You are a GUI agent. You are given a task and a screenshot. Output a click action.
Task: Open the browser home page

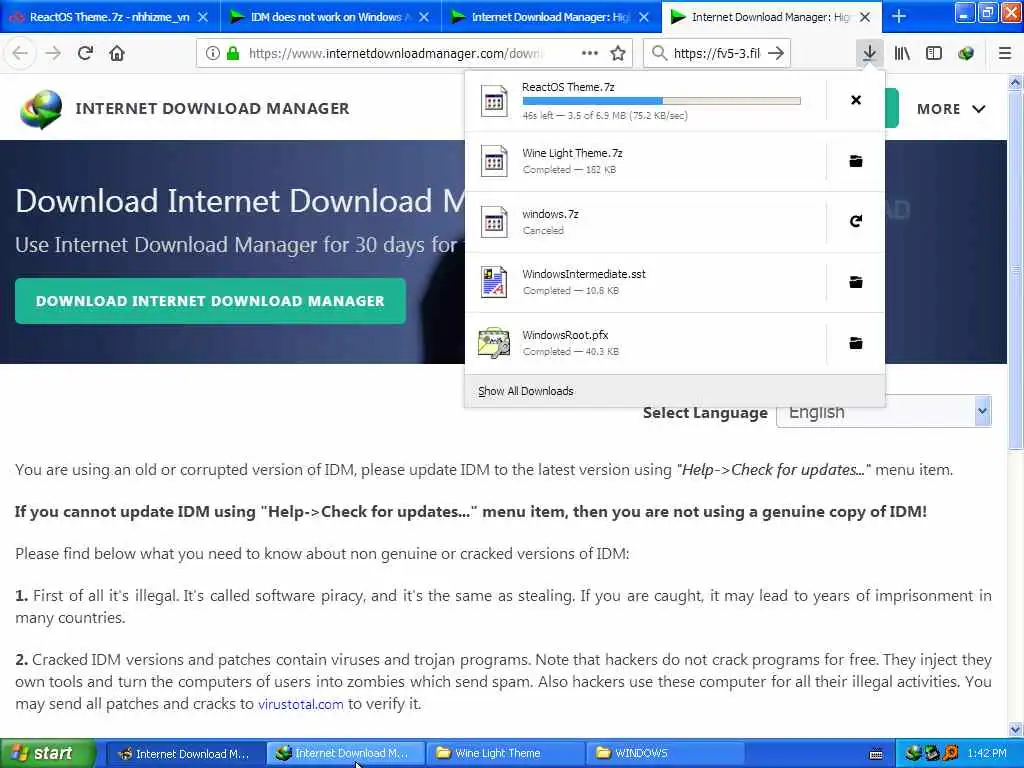coord(117,54)
